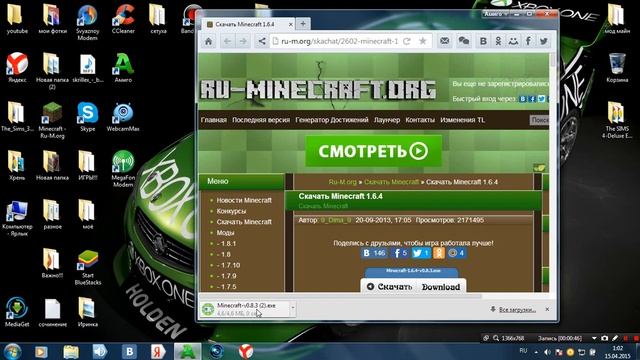Share via VK button showing 146
Screen dimensions: 640x360
pyautogui.click(x=374, y=253)
